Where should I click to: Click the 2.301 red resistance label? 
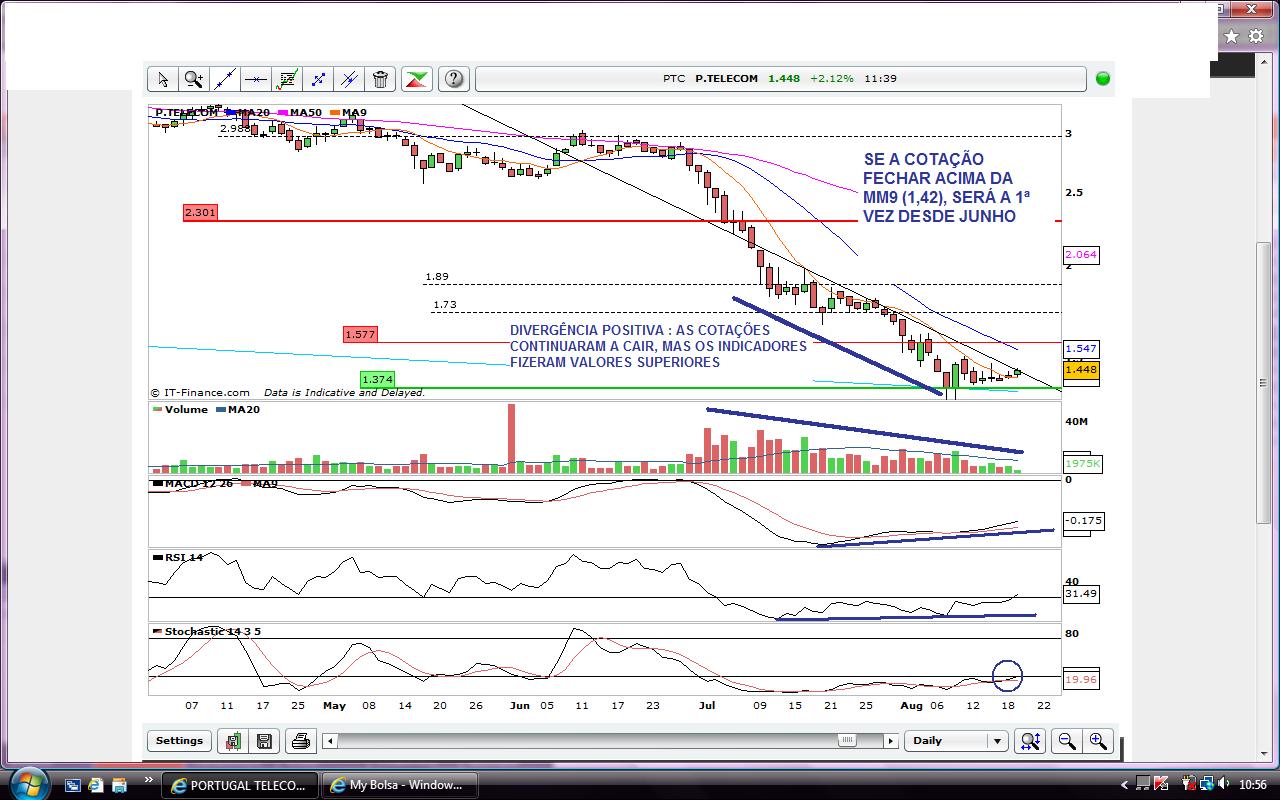pos(200,212)
